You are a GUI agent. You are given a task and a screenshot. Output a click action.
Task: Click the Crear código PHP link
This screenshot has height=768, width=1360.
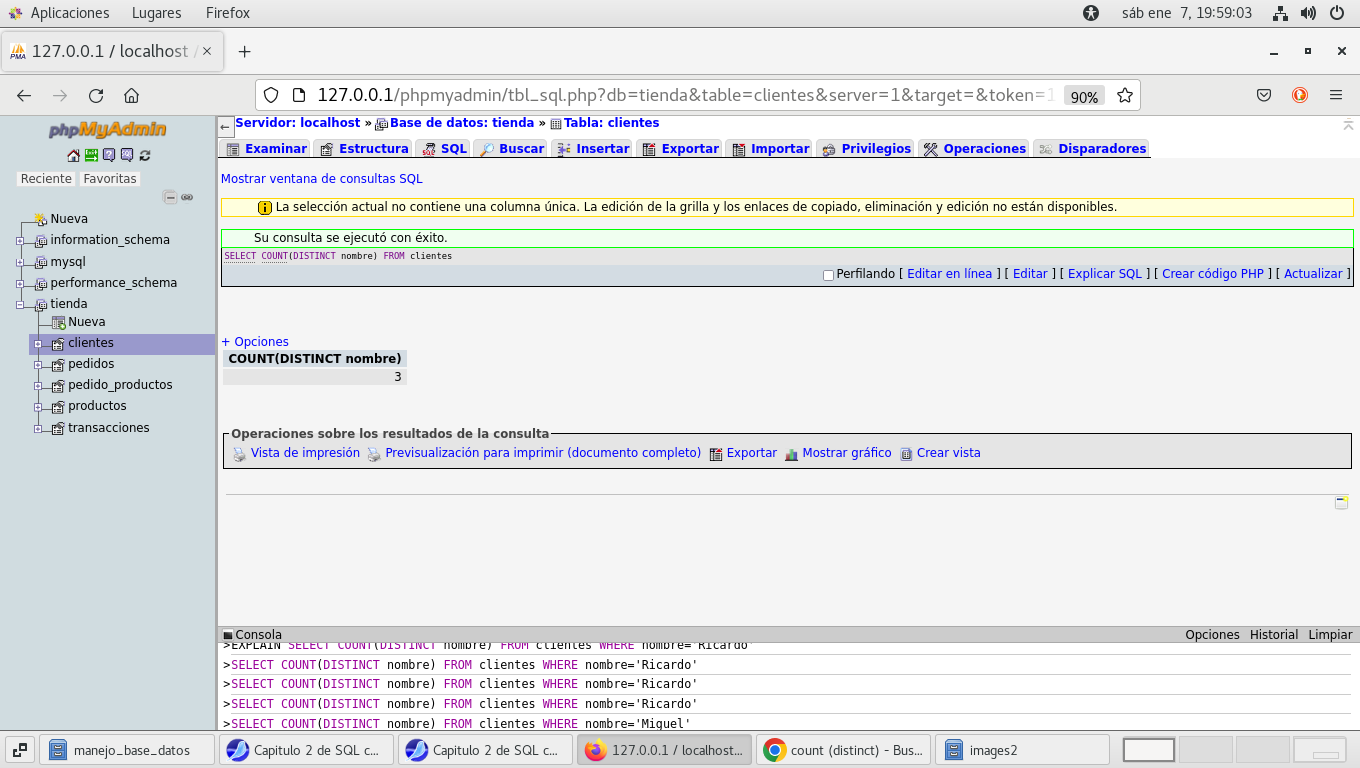tap(1212, 274)
